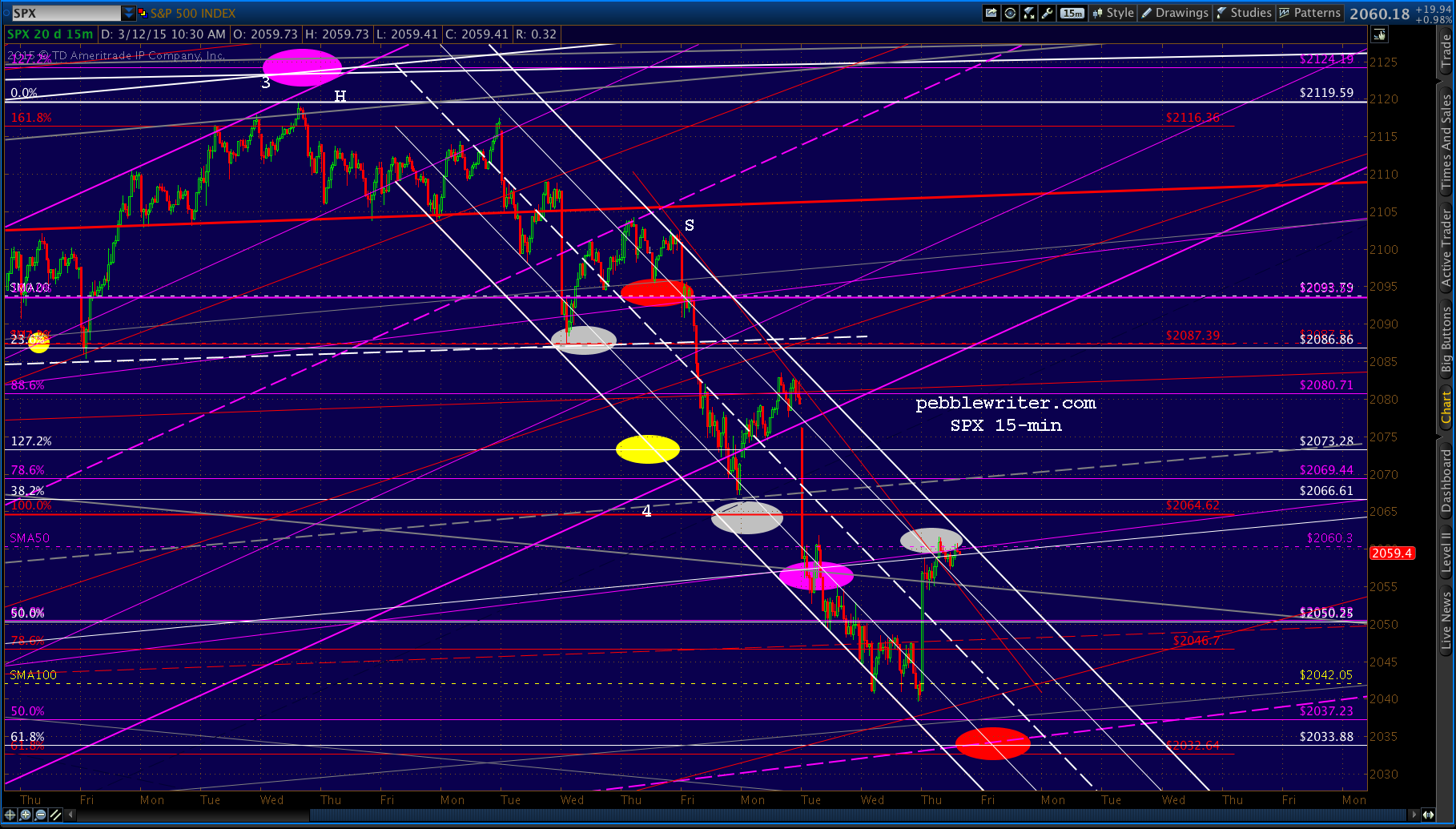Open the Drawings menu

[1174, 13]
